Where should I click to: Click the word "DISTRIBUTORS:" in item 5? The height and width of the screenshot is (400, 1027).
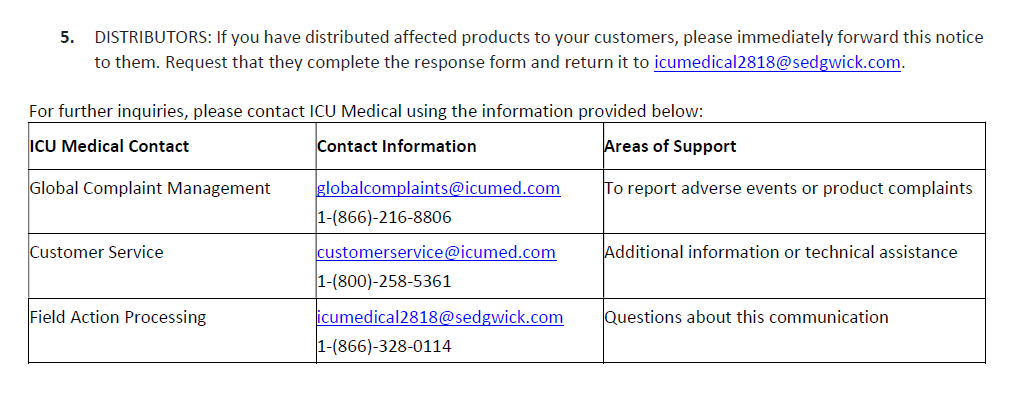click(152, 38)
